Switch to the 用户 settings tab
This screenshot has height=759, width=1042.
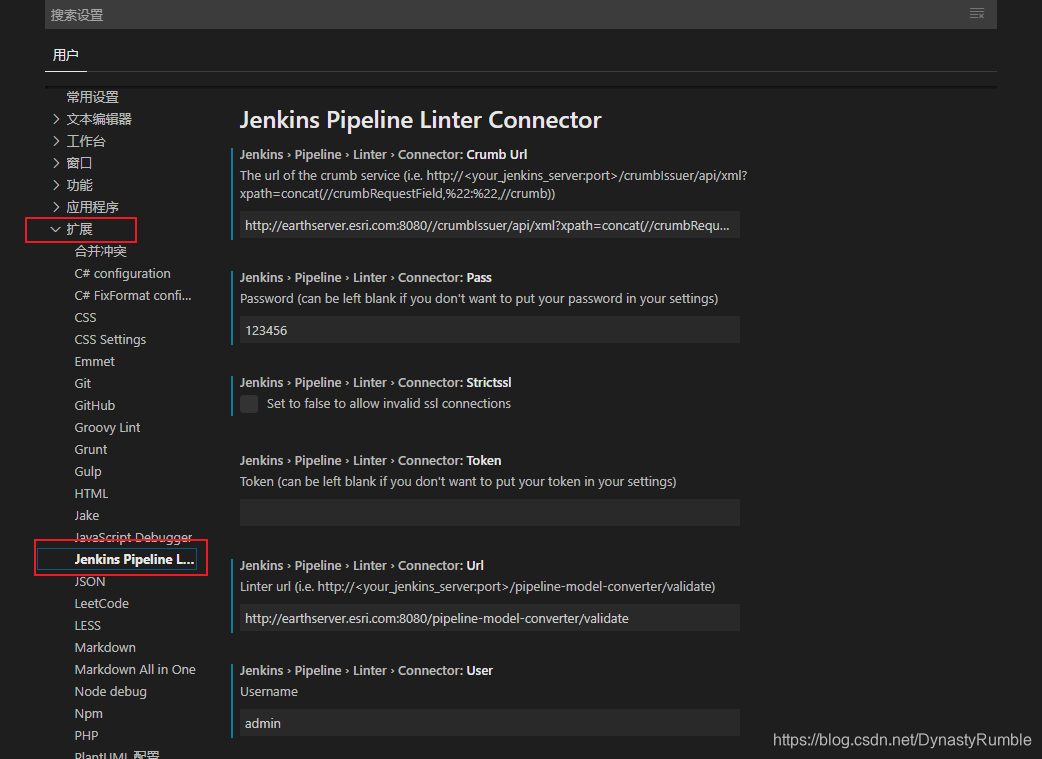pyautogui.click(x=66, y=55)
